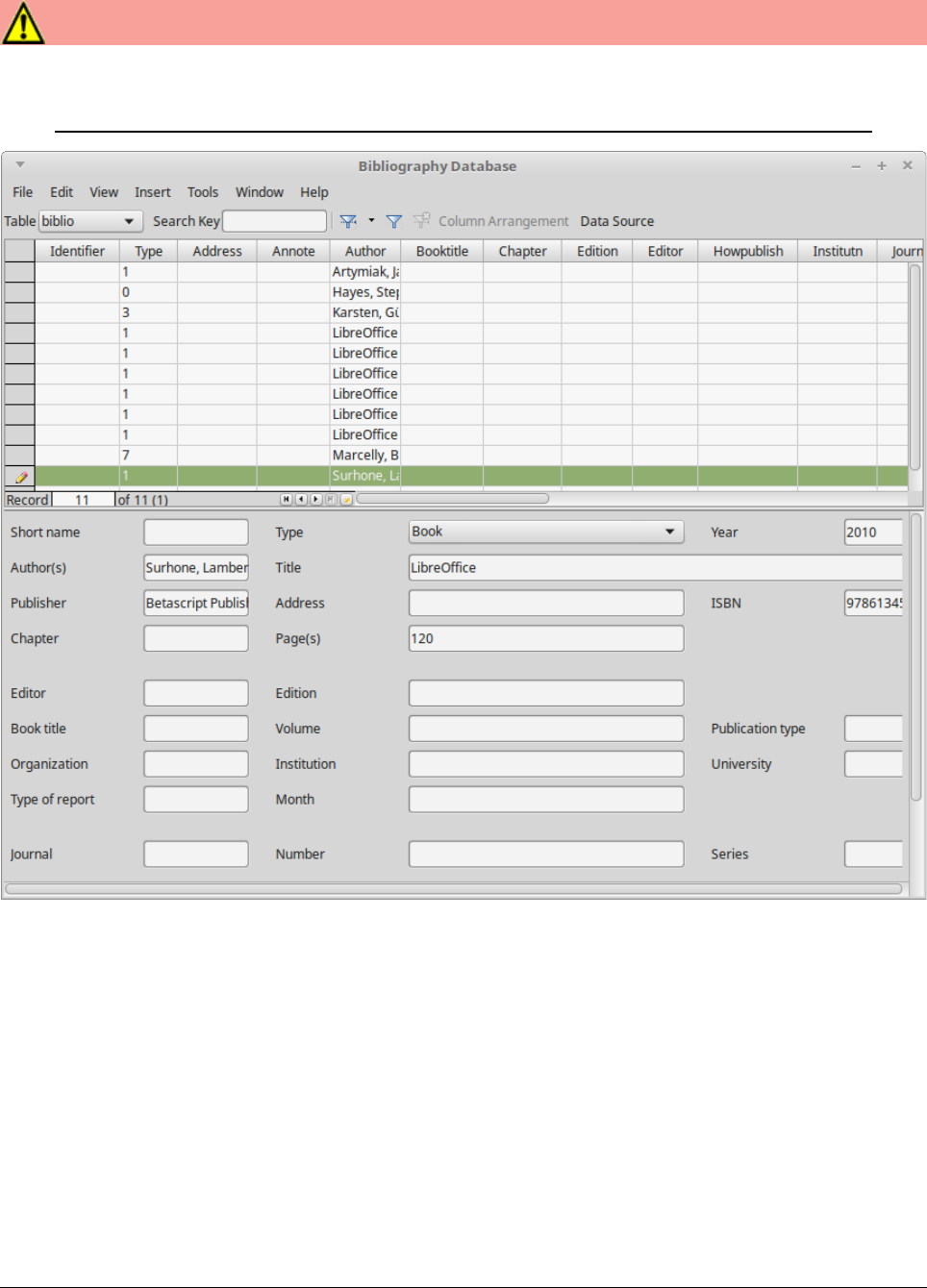Expand the Type Book dropdown
The width and height of the screenshot is (927, 1288).
pos(669,532)
